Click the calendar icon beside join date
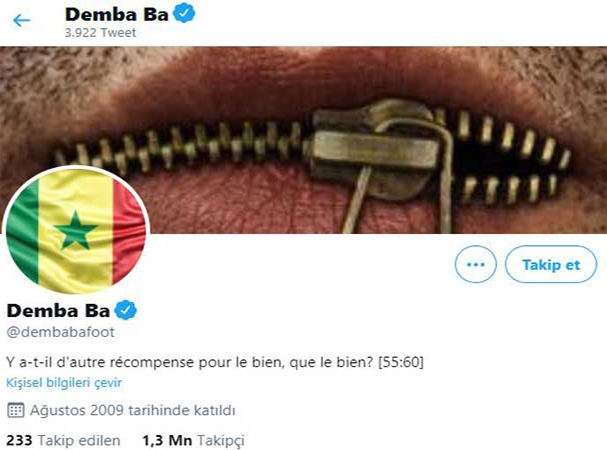 click(15, 410)
